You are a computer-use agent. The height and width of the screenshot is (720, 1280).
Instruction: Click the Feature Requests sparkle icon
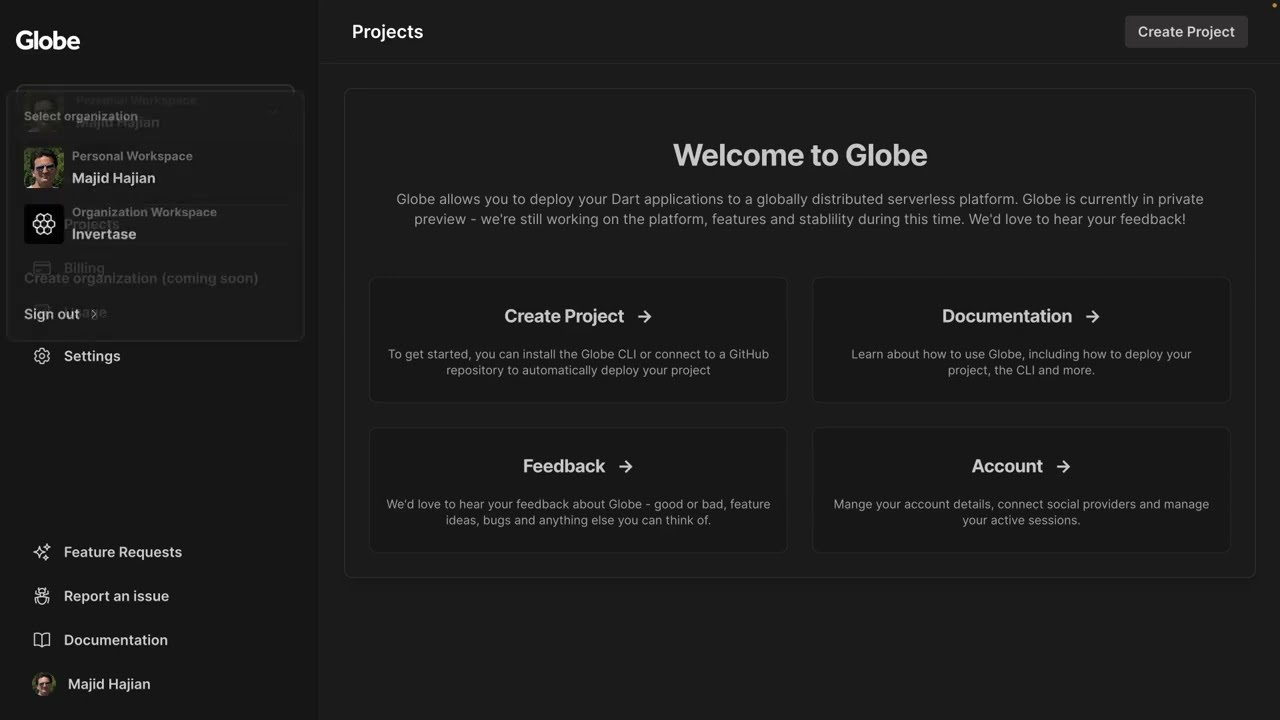pos(42,552)
